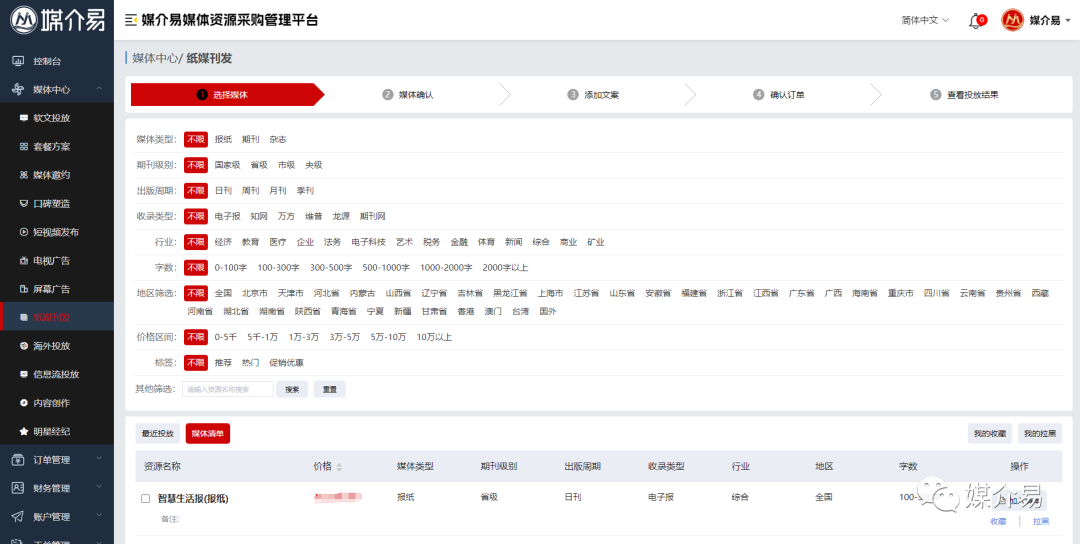The width and height of the screenshot is (1080, 544).
Task: Click the user avatar logo at top right
Action: tap(1012, 20)
